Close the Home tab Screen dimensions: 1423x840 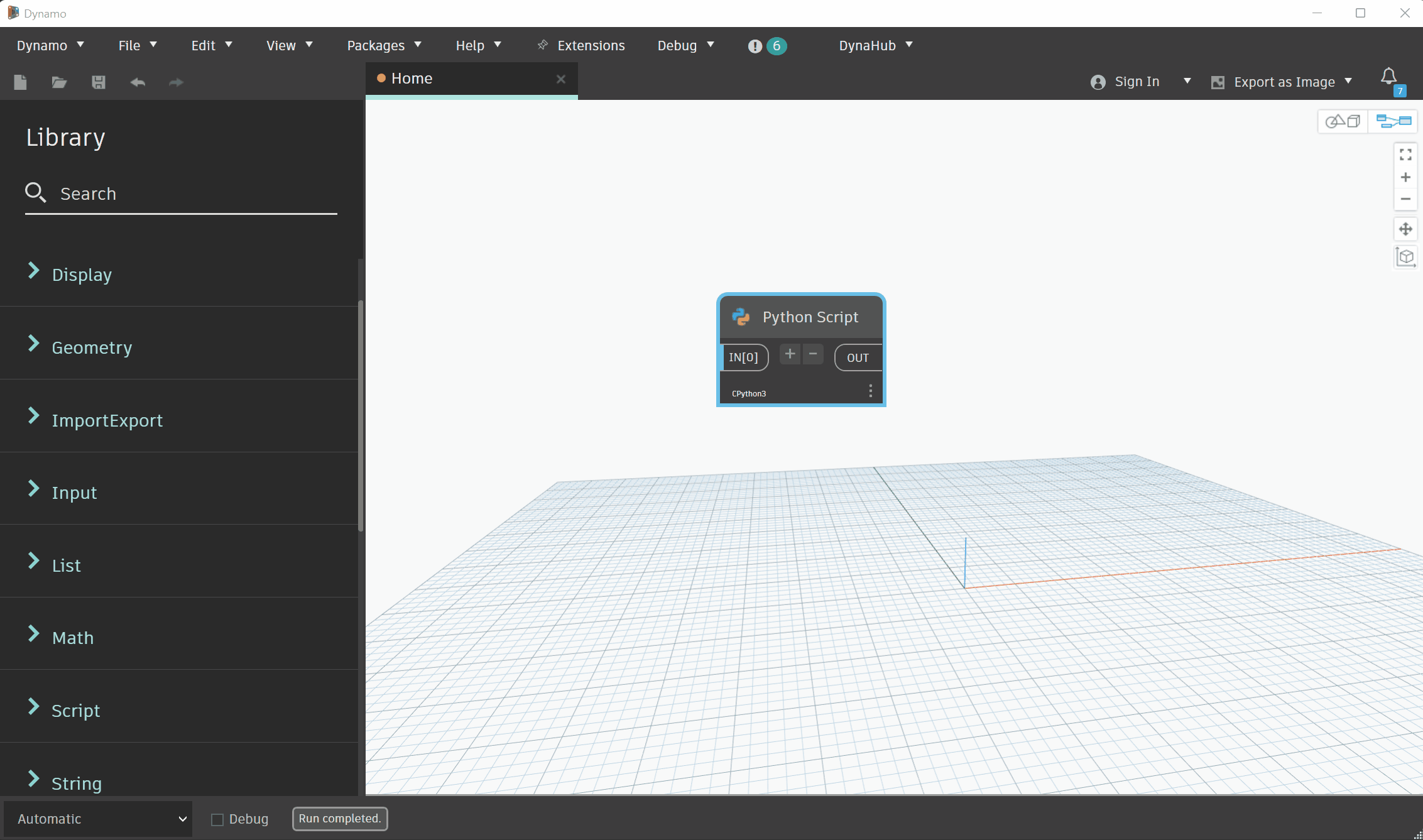(x=561, y=79)
